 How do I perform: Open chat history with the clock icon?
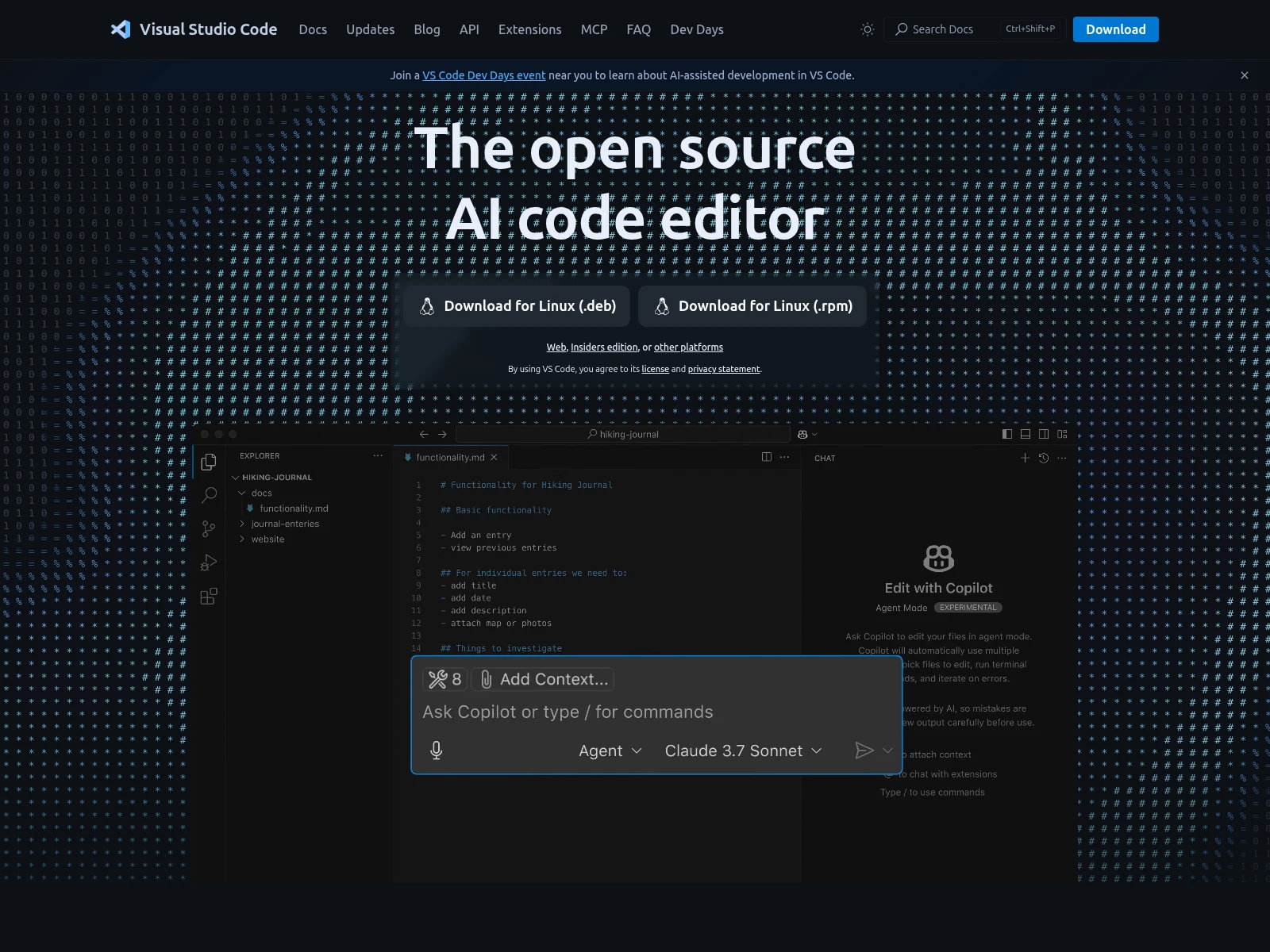1043,458
